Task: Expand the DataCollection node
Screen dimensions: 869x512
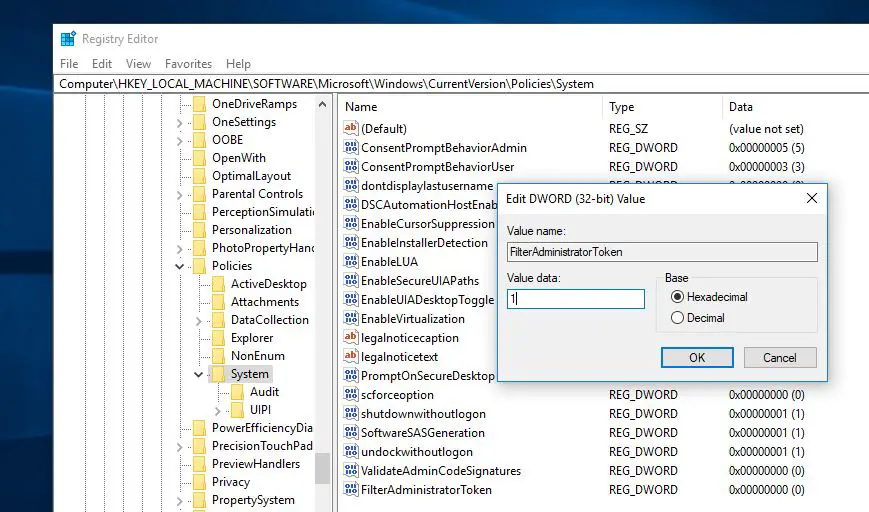Action: 198,321
